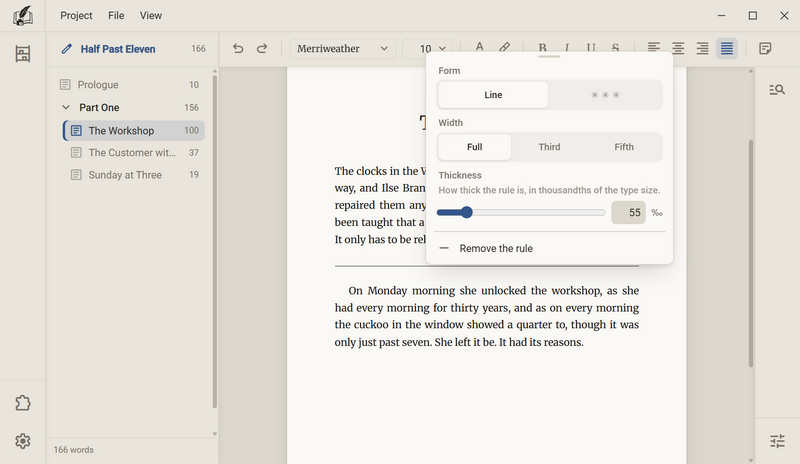This screenshot has height=464, width=800.
Task: Select The Workshop scene
Action: point(134,131)
